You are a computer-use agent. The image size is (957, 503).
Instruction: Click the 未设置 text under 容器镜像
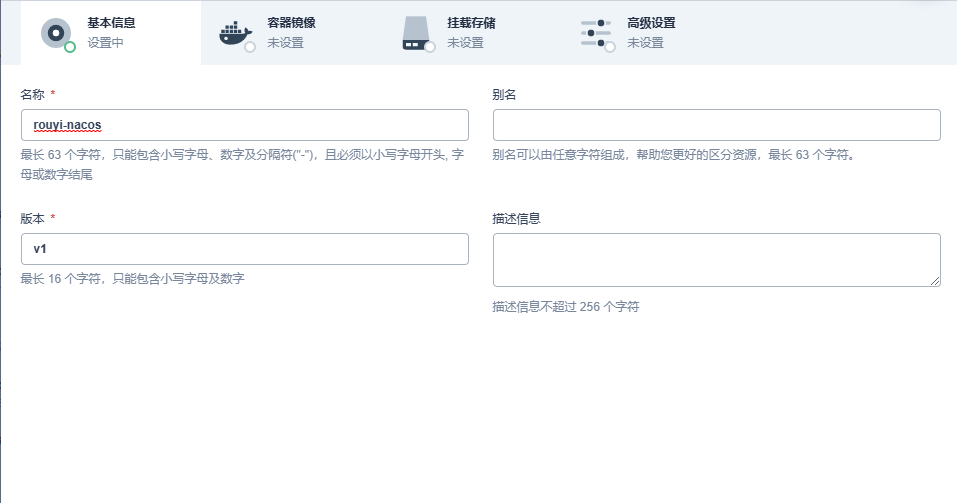pos(285,43)
